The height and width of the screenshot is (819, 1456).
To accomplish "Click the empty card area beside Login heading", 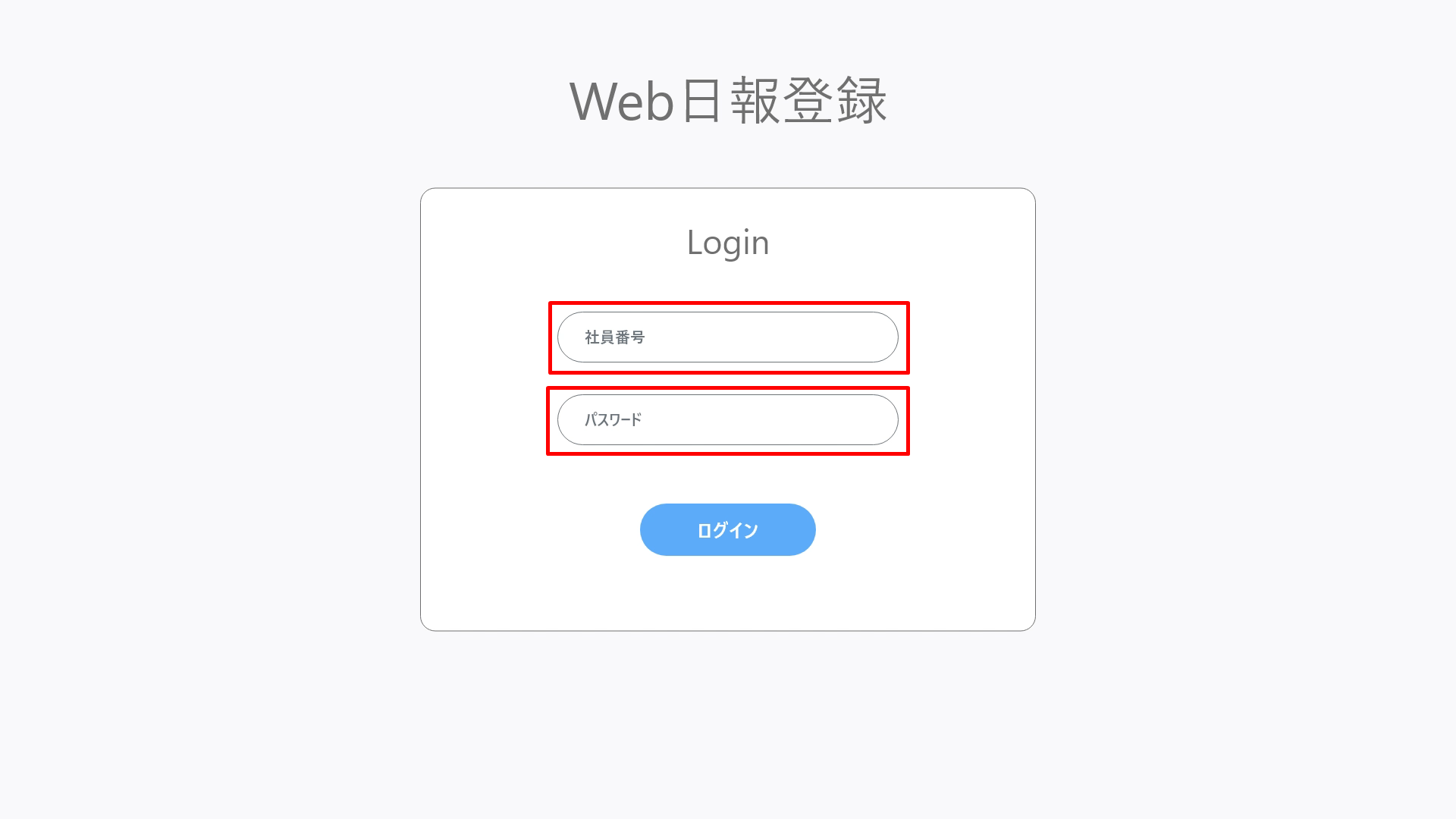I will click(902, 243).
